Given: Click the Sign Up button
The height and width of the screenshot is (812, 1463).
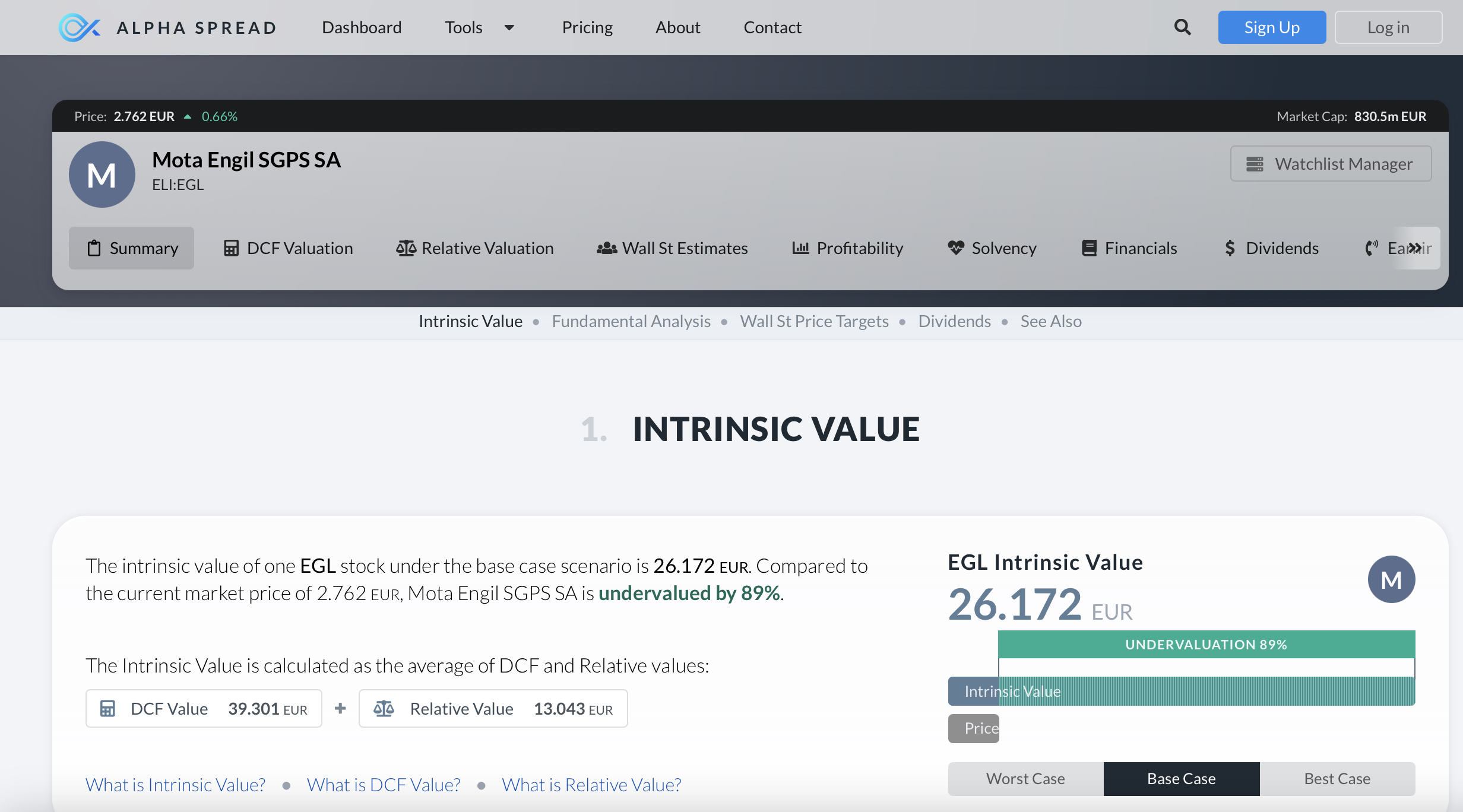Looking at the screenshot, I should coord(1271,27).
